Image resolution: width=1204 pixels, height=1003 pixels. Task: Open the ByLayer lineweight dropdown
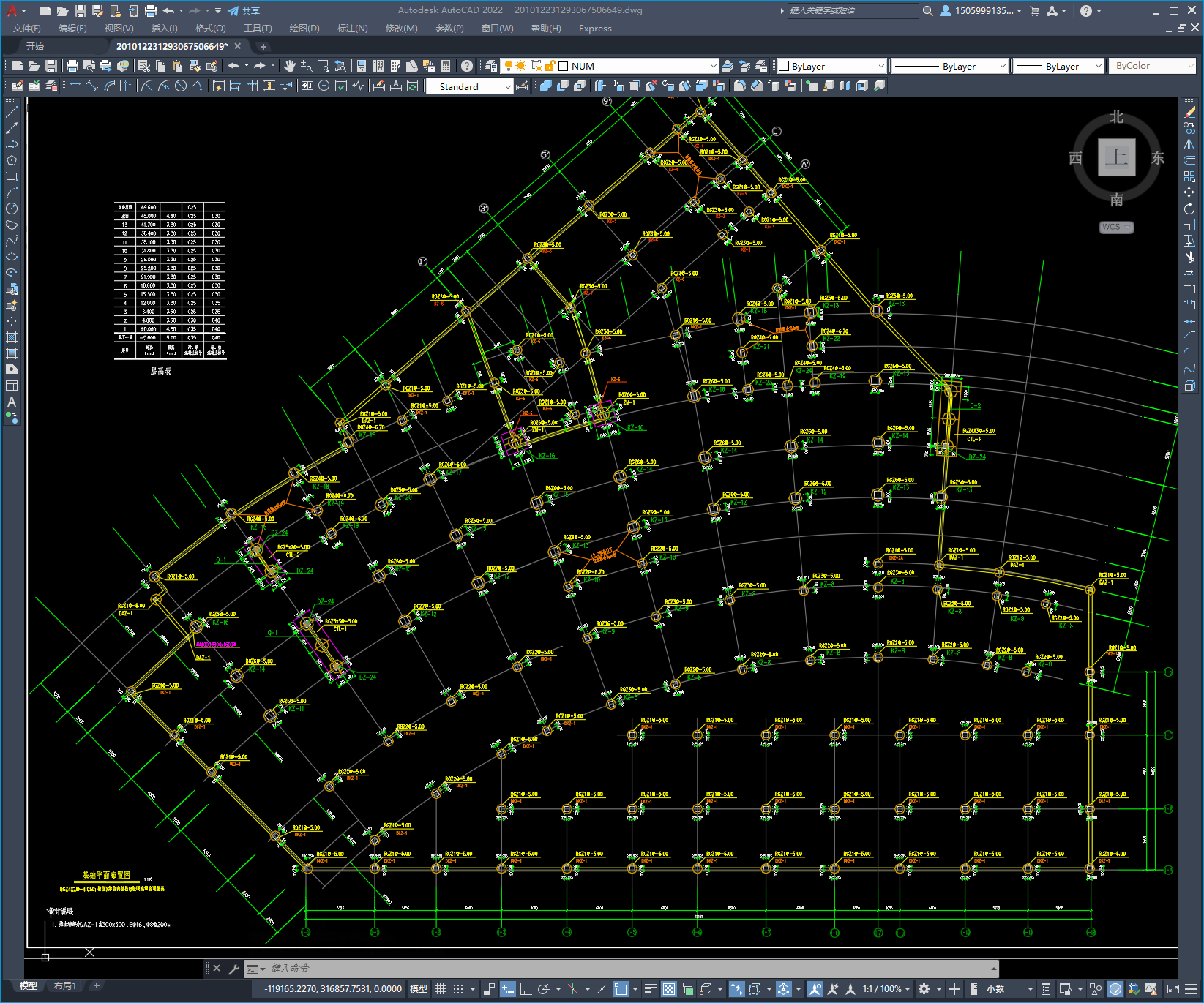pos(1098,66)
